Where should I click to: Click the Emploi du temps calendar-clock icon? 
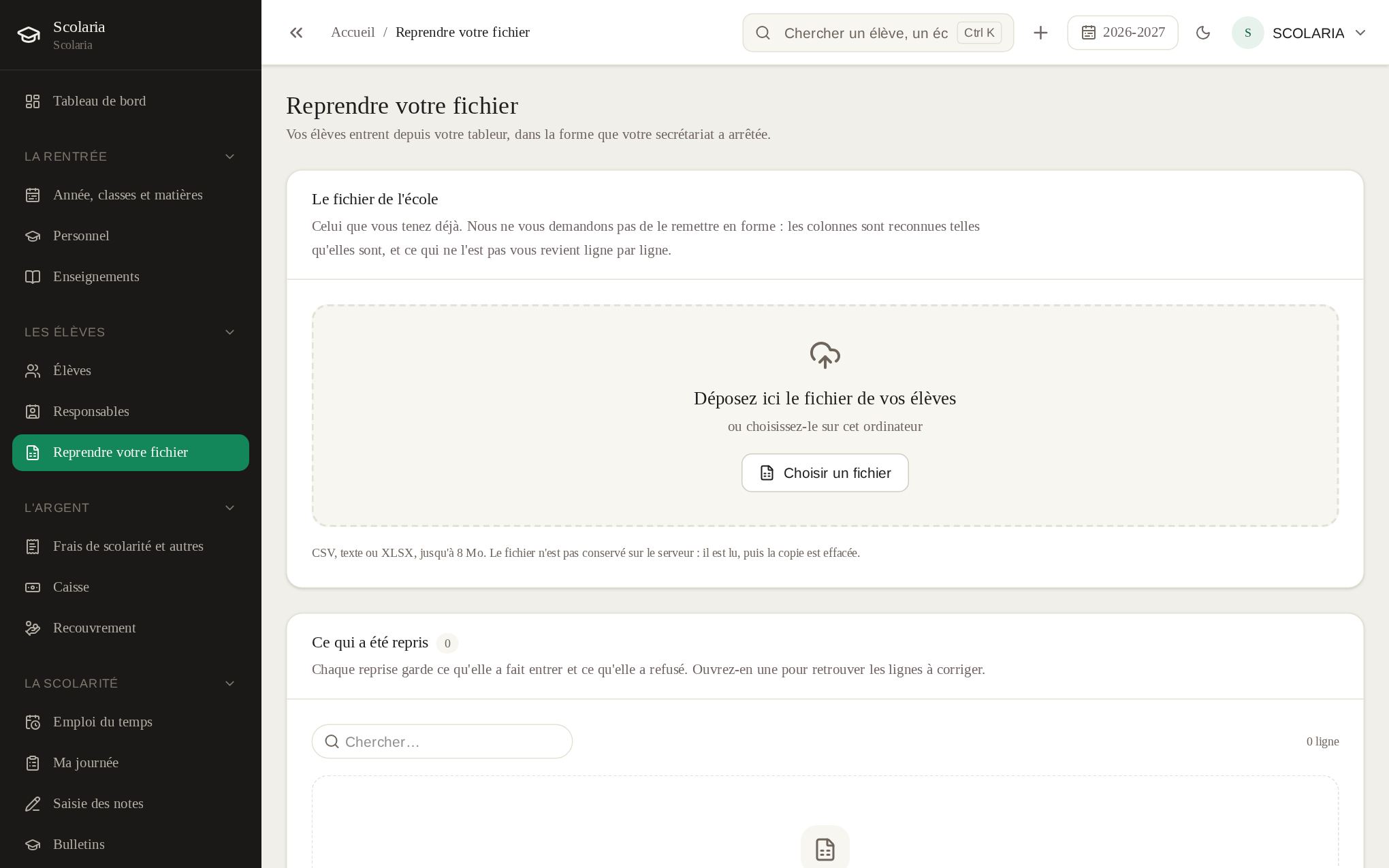coord(33,722)
